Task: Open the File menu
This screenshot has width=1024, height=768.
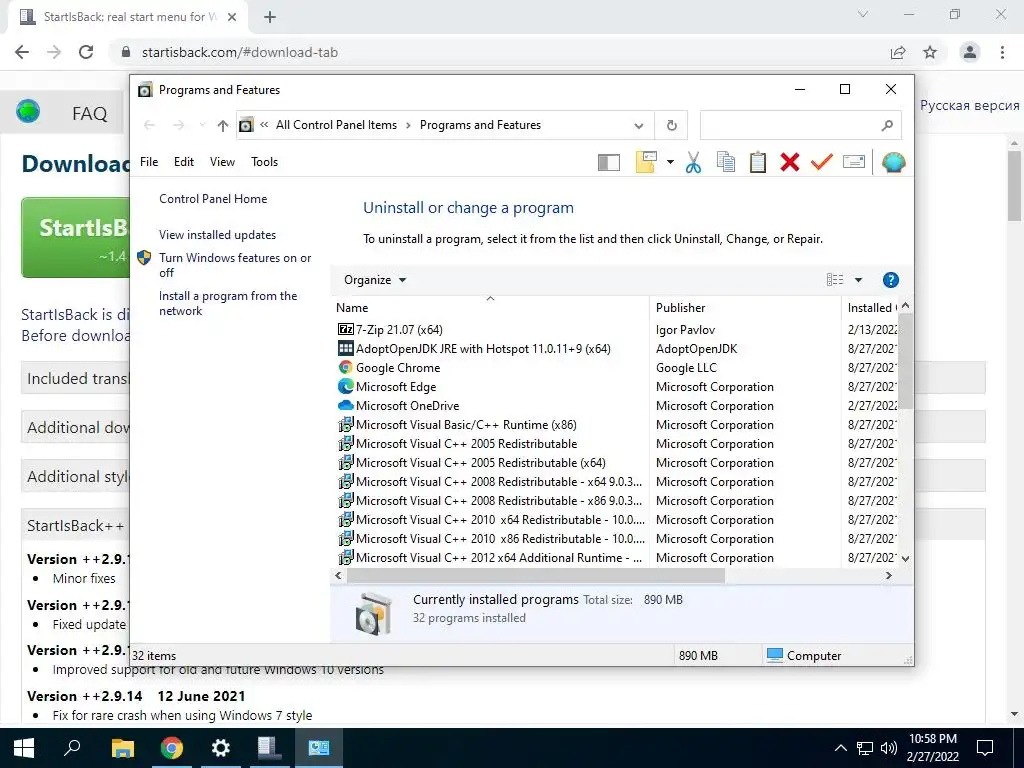Action: (149, 162)
